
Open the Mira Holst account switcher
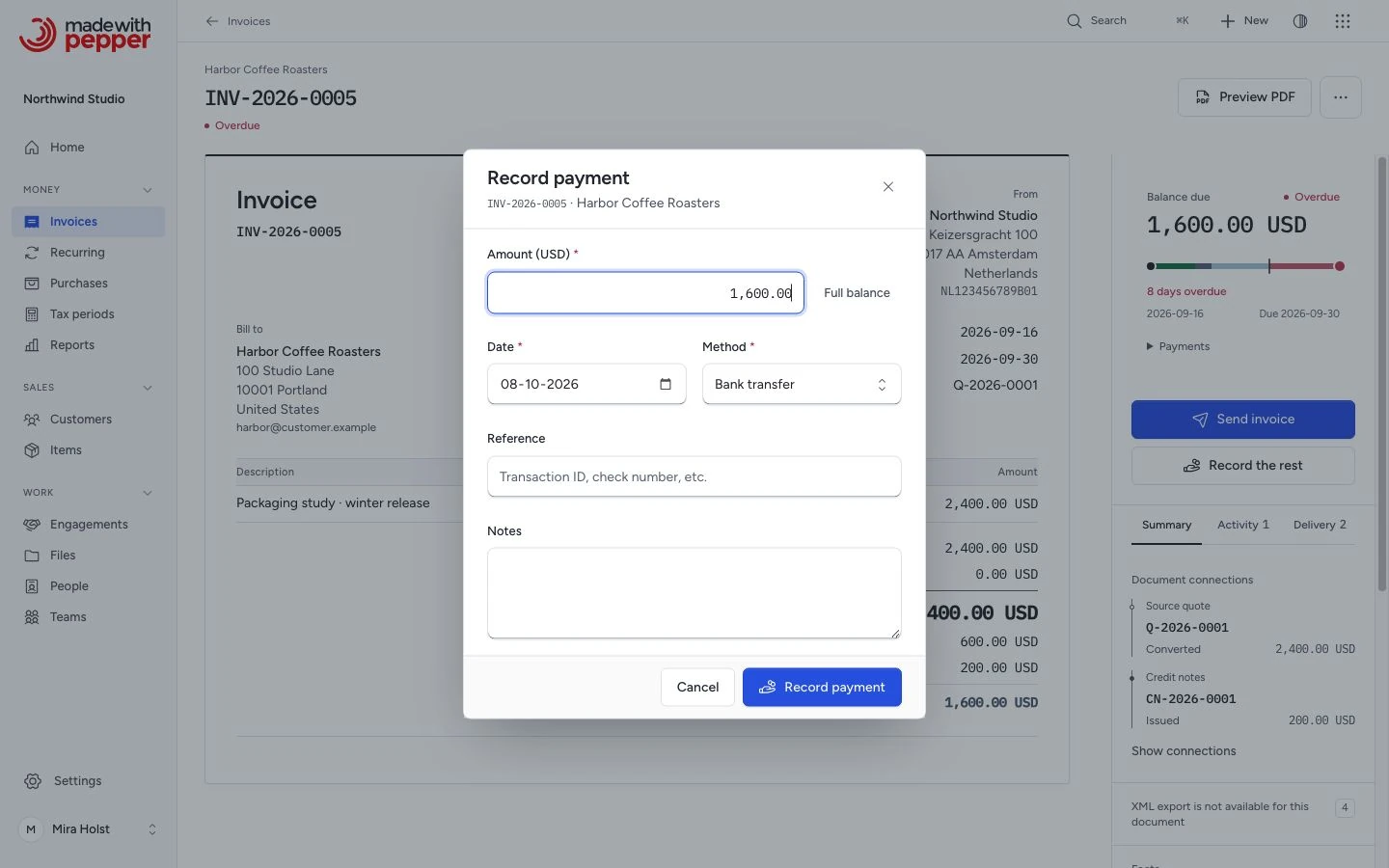pos(88,829)
